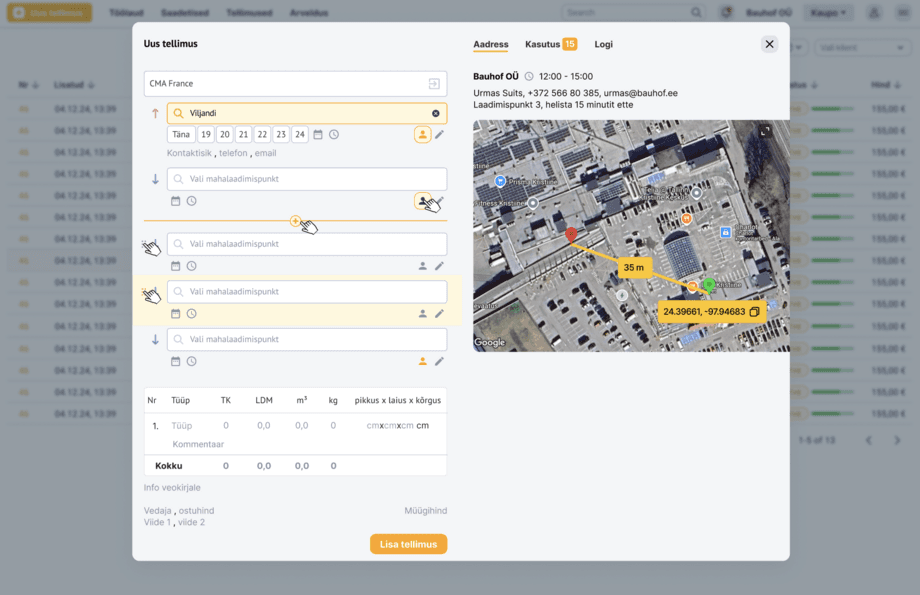Toggle the orange-bordered contact person icon in the Viljandi row

click(422, 134)
